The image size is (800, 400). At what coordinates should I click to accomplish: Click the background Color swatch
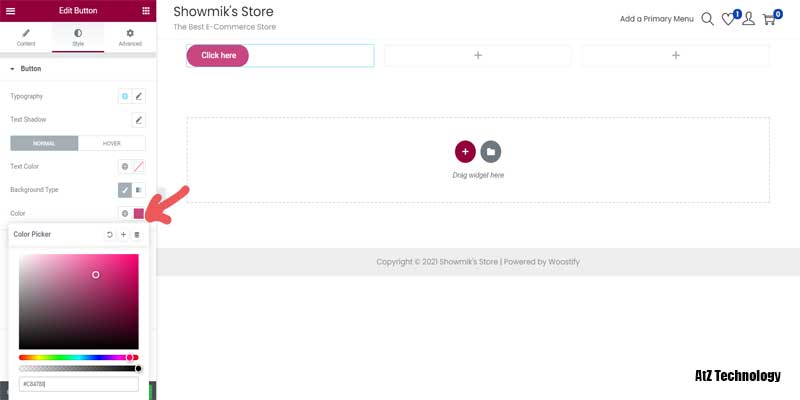(139, 214)
